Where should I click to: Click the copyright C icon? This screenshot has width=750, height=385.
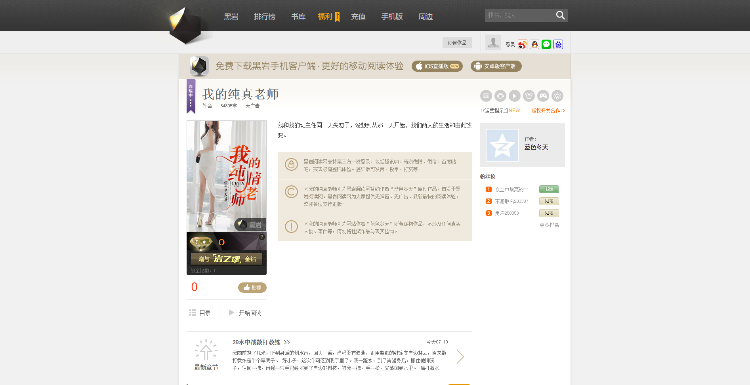pos(291,192)
